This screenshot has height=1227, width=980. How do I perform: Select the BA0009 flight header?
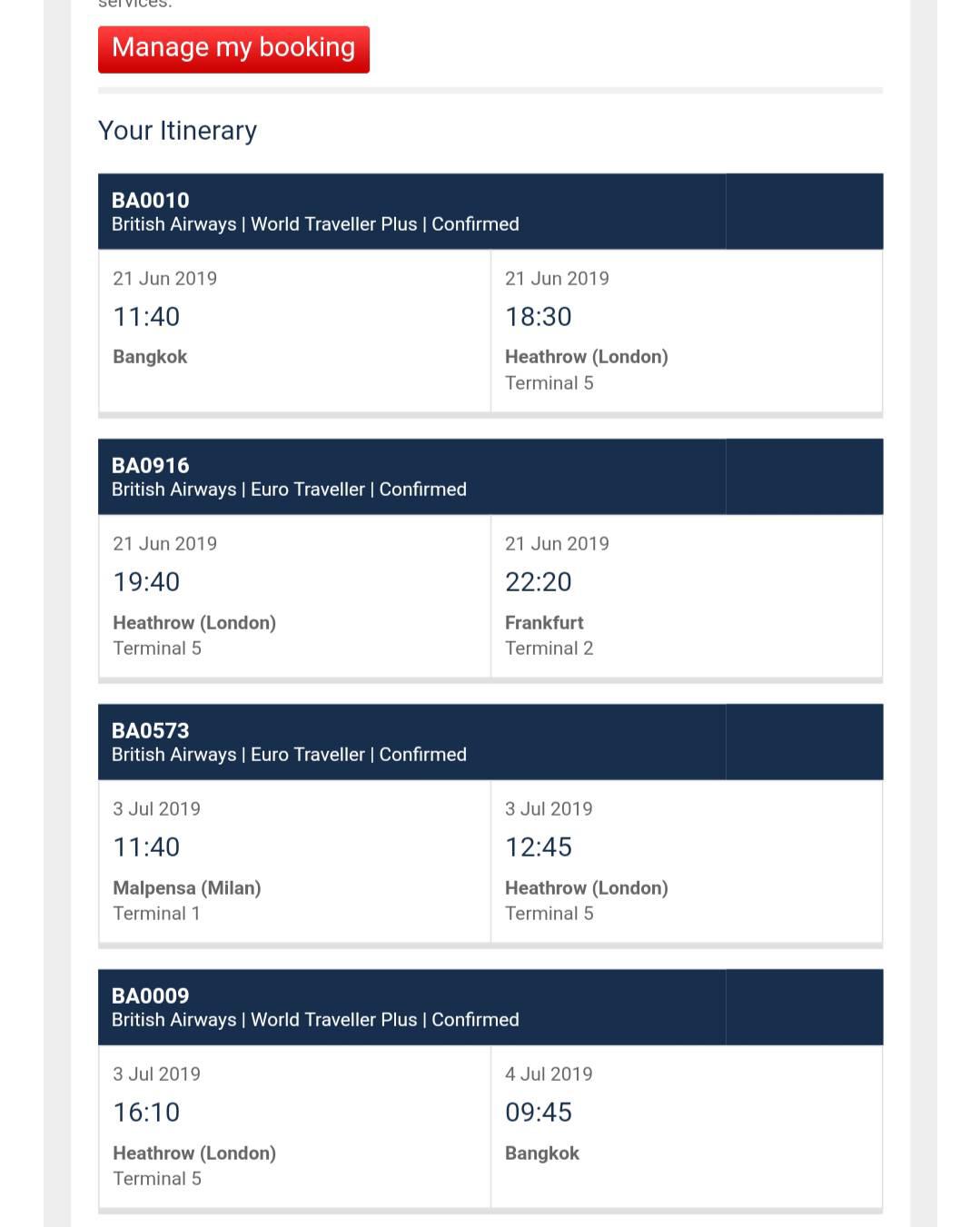tap(490, 1007)
